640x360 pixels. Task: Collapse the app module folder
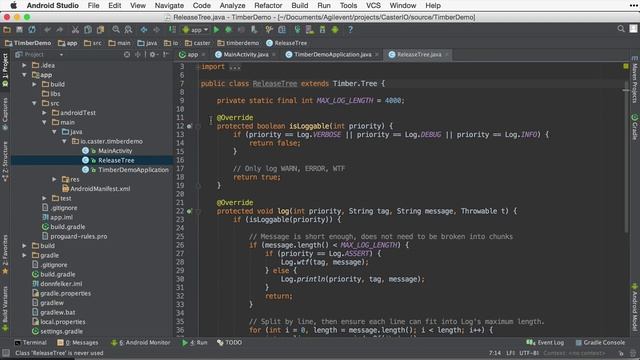24,75
